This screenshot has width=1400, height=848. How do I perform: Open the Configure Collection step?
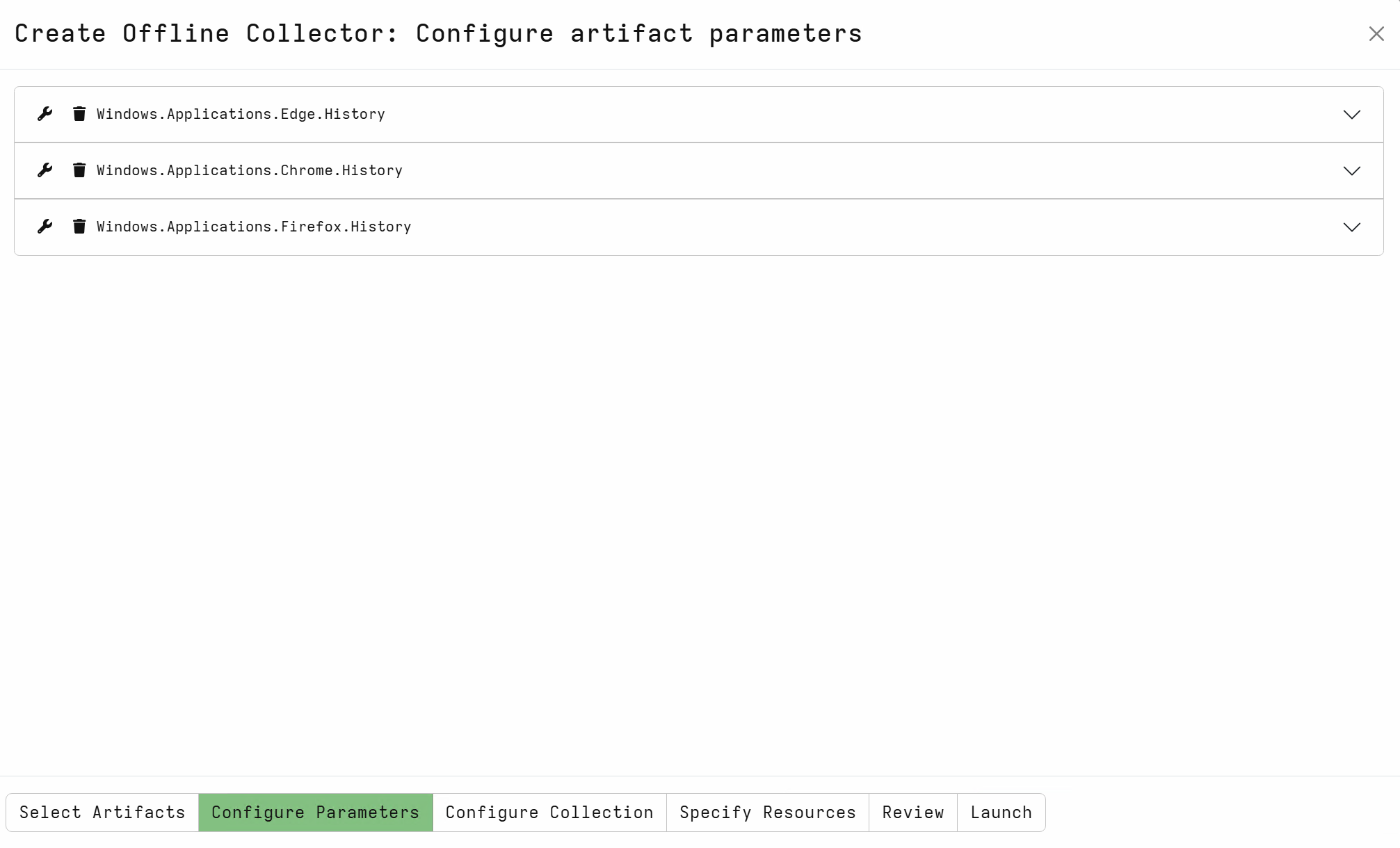point(549,813)
